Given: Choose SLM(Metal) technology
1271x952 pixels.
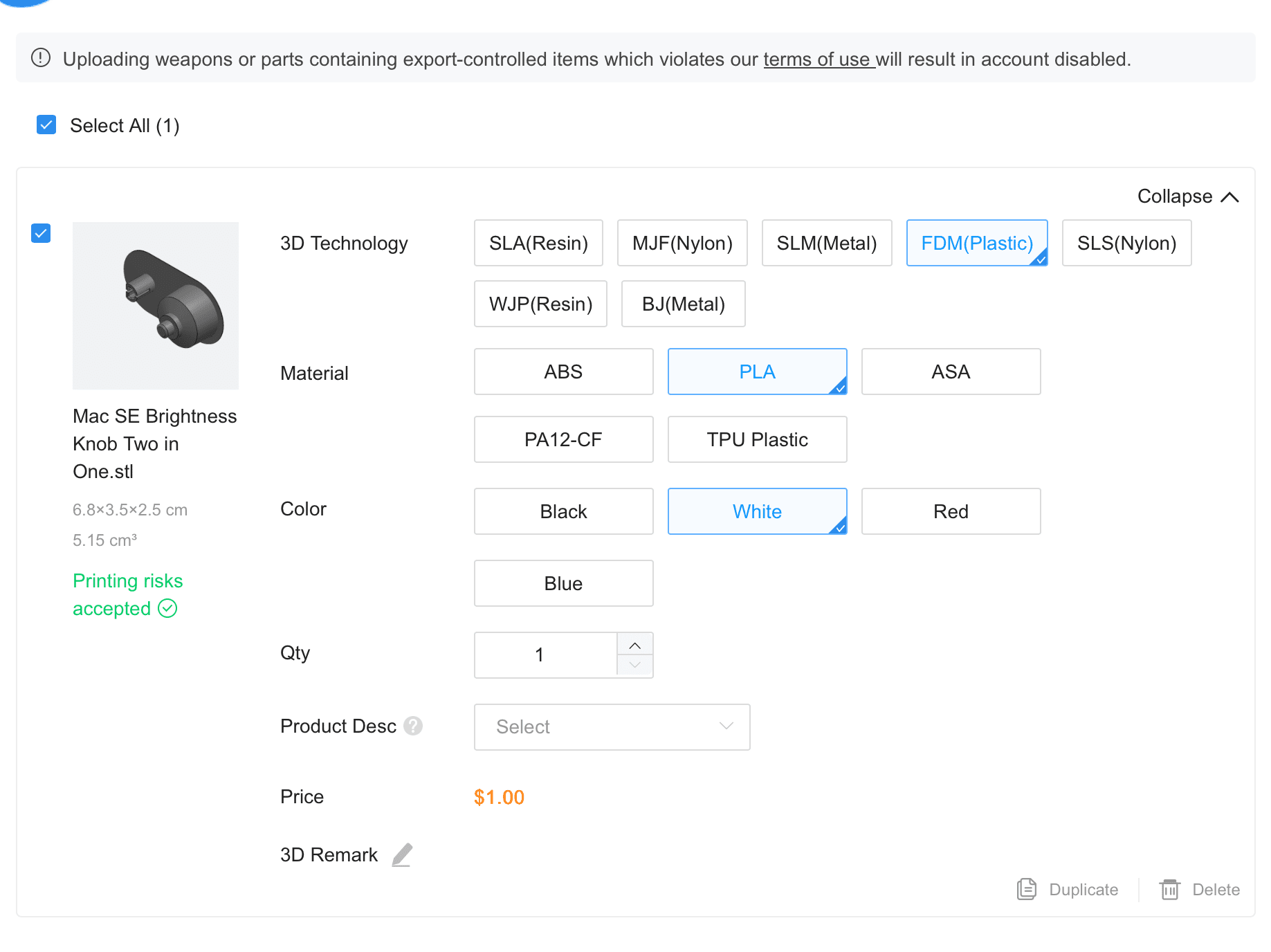Looking at the screenshot, I should pos(827,243).
